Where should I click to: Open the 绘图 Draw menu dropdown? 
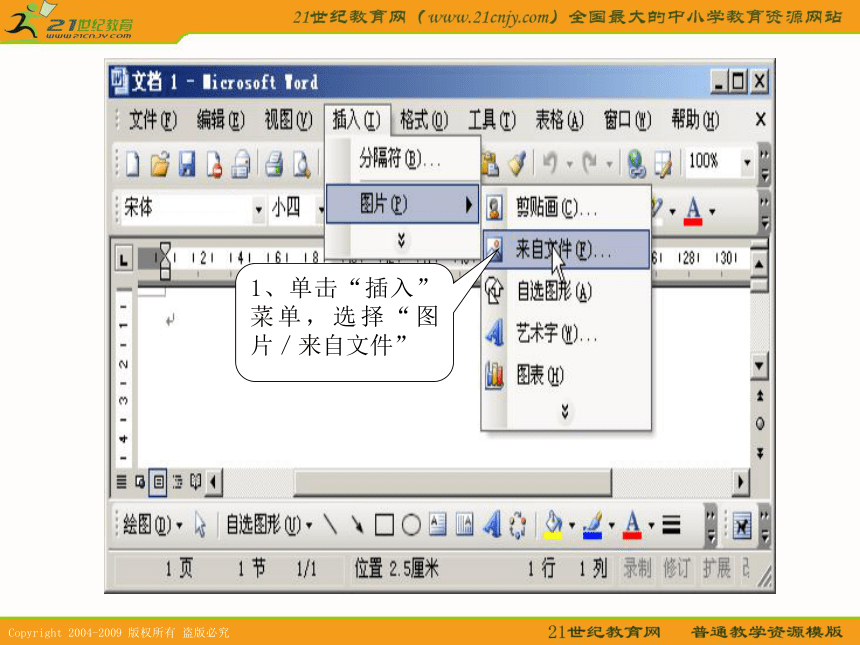[x=152, y=525]
